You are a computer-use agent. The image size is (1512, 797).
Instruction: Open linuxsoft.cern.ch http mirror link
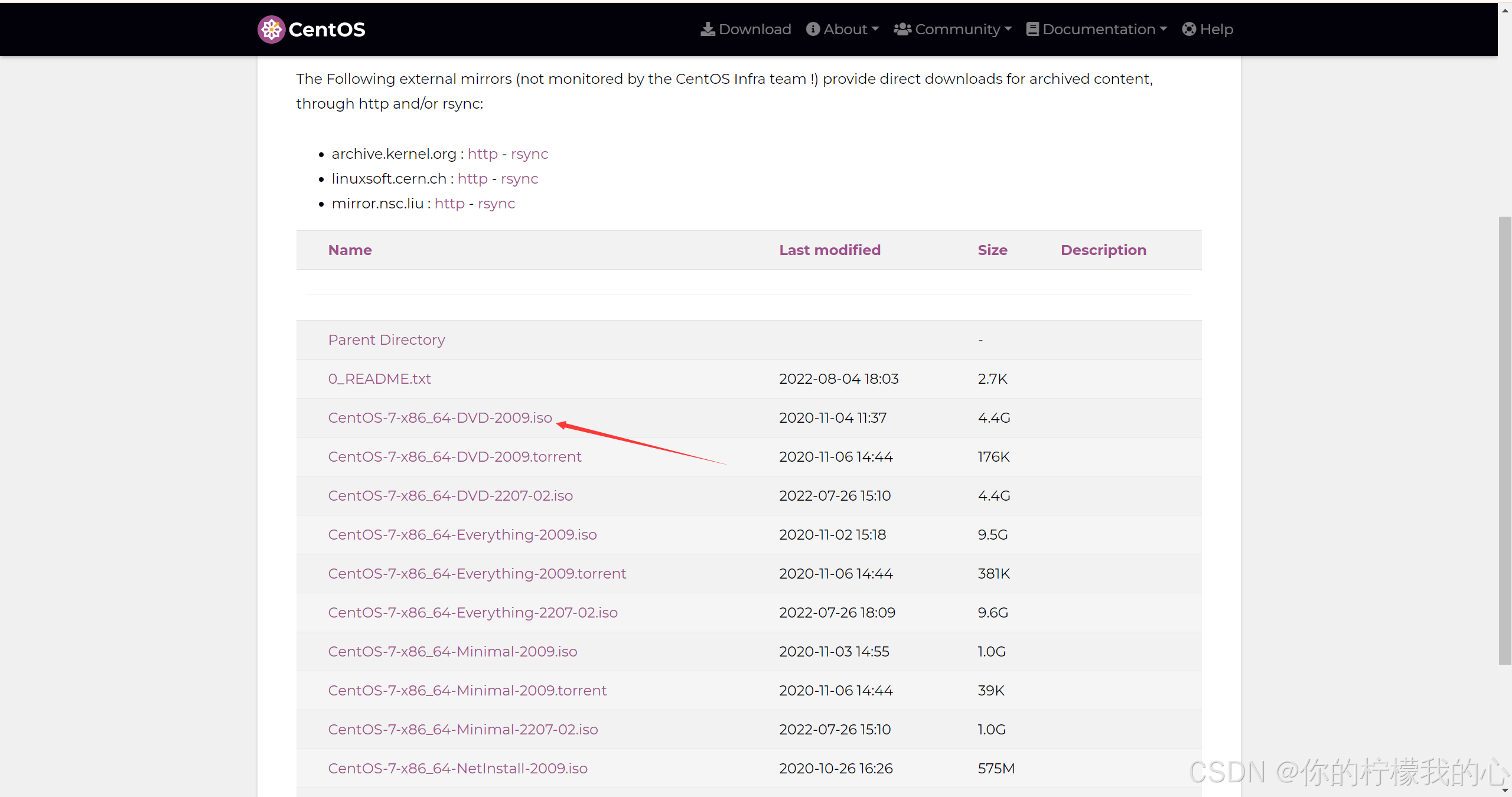point(472,179)
